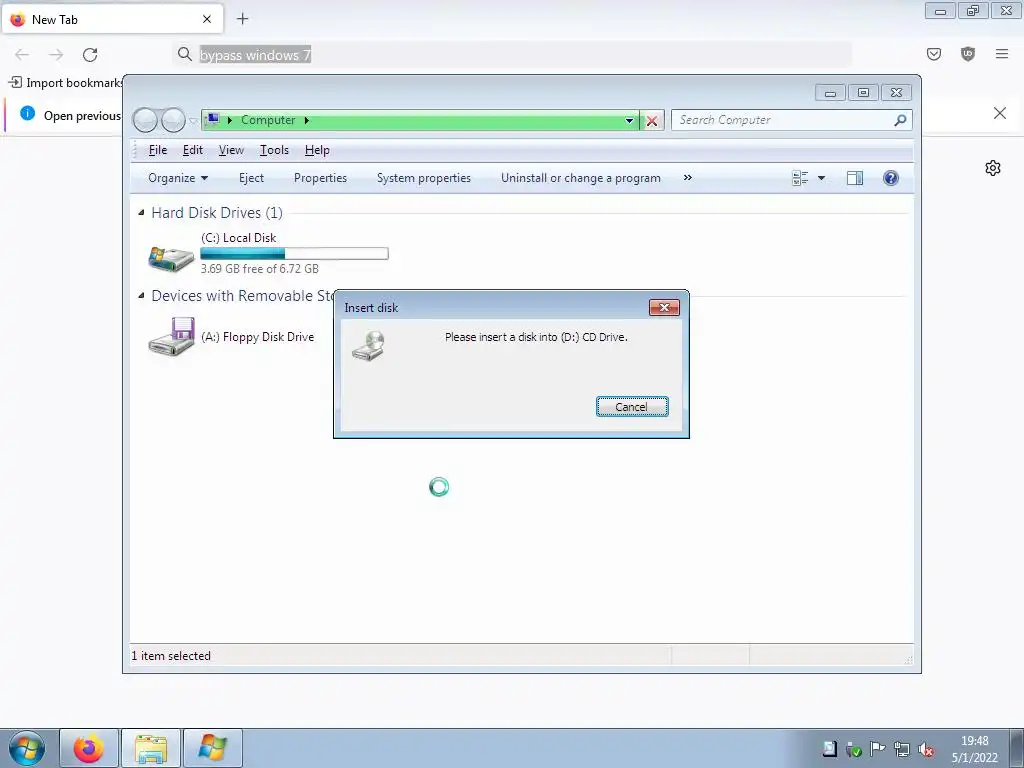Open the Organize dropdown

coord(178,178)
